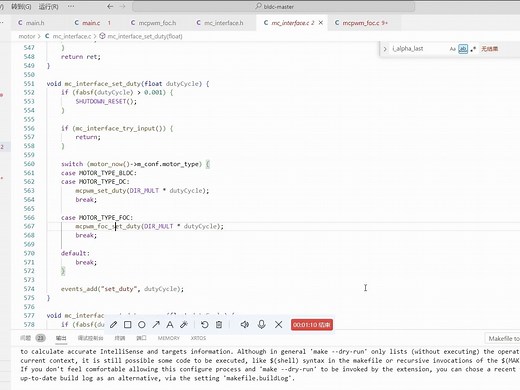The width and height of the screenshot is (520, 390).
Task: Click the line 560 switch statement
Action: point(136,164)
